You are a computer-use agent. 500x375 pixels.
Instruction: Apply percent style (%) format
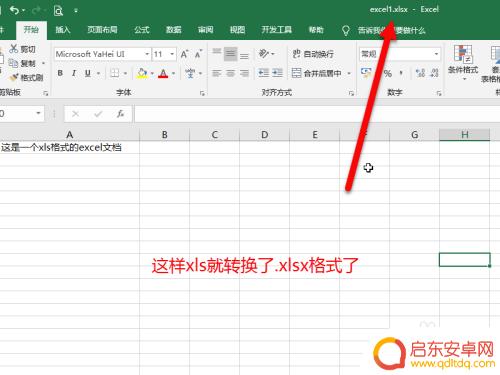388,73
